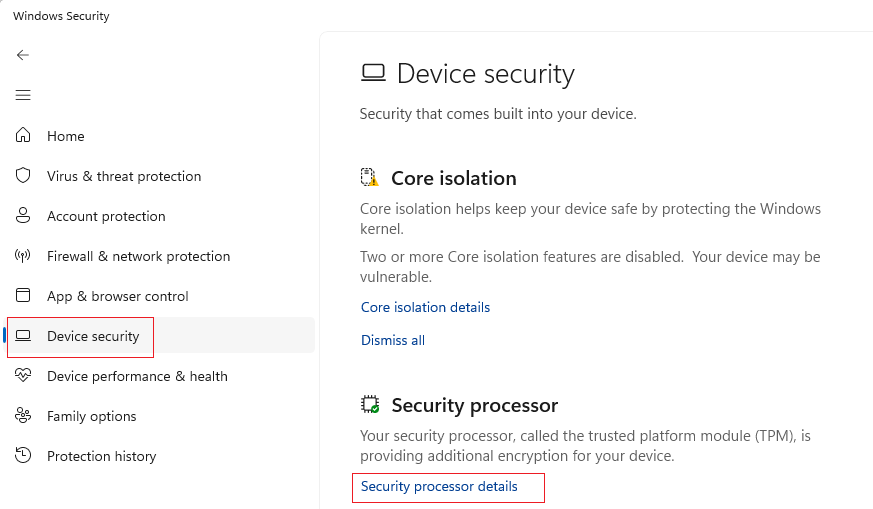This screenshot has height=509, width=873.
Task: Click the laptop icon beside Device security heading
Action: 373,73
